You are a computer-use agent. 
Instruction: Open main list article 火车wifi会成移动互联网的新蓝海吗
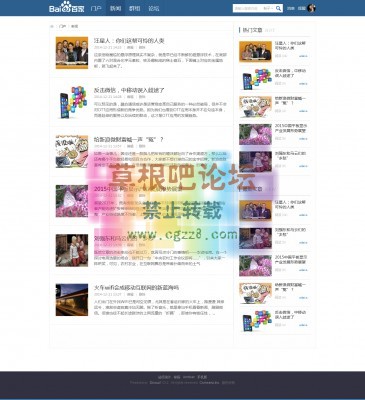point(136,287)
